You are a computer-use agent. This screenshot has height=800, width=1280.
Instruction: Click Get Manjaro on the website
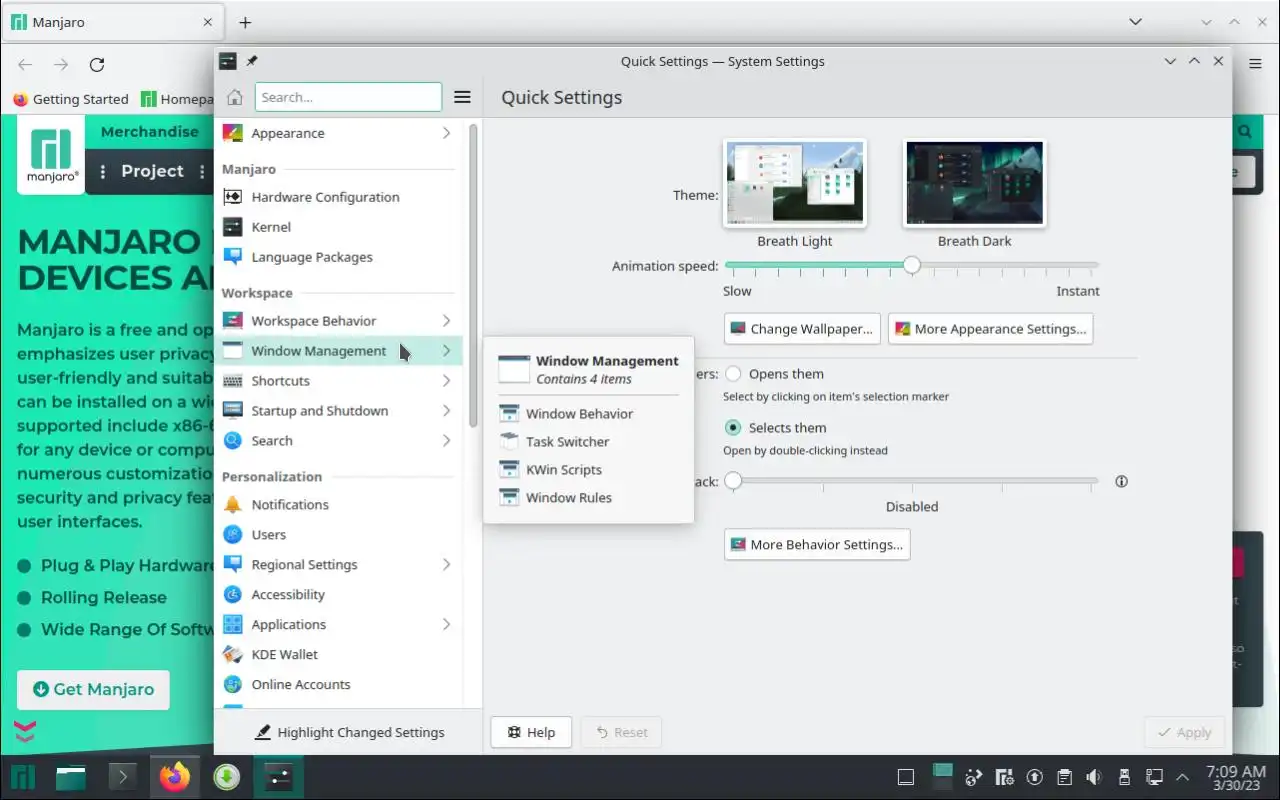(x=93, y=689)
